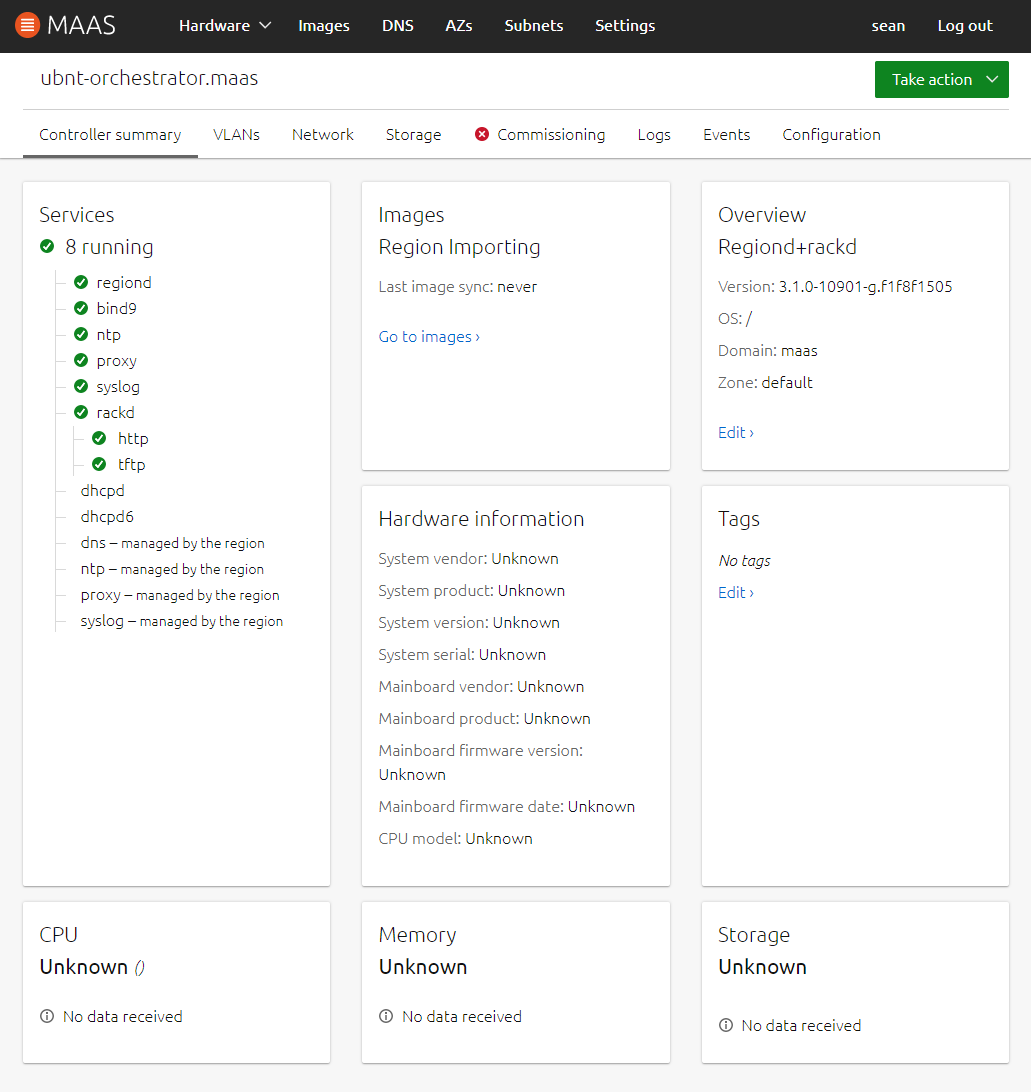Click the MAAS logo icon

(28, 26)
